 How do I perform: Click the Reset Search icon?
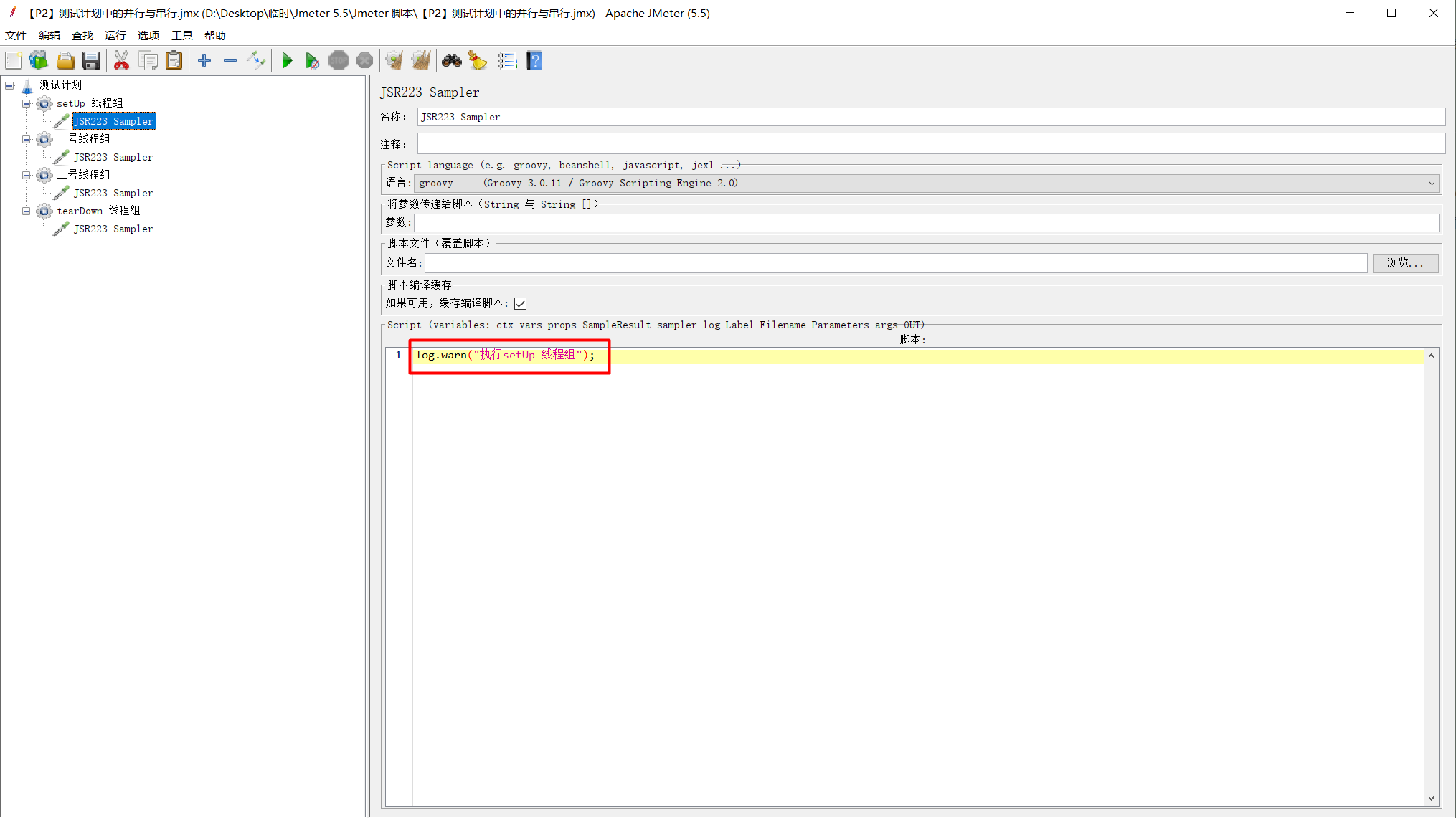(478, 61)
